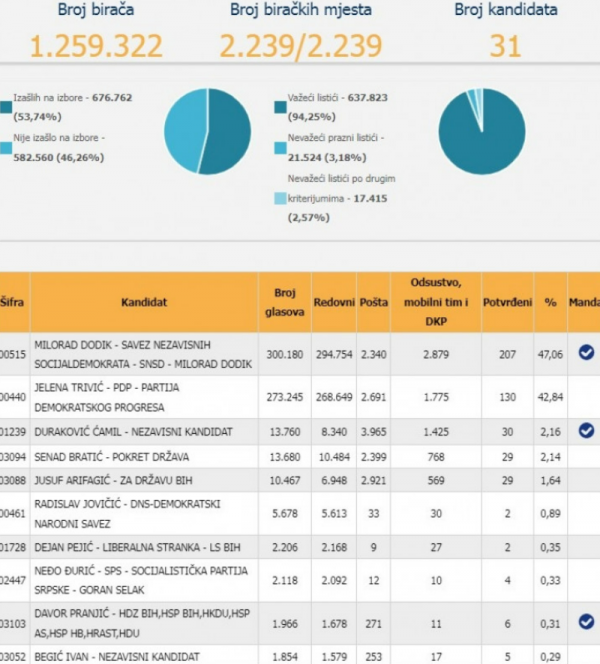Screen dimensions: 600x664
Task: Click the 'Odsustvo, mobilni tim i DKP' header
Action: coord(436,301)
